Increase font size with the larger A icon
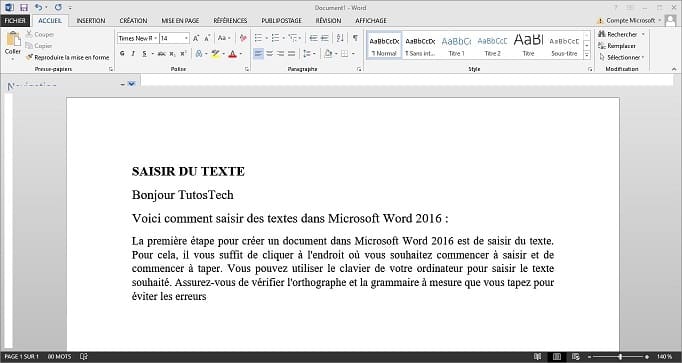 pyautogui.click(x=196, y=38)
